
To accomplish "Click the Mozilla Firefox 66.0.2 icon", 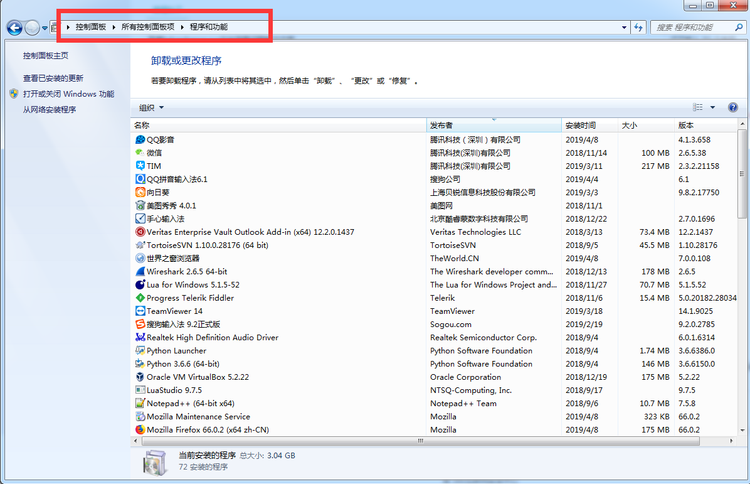I will (x=140, y=429).
